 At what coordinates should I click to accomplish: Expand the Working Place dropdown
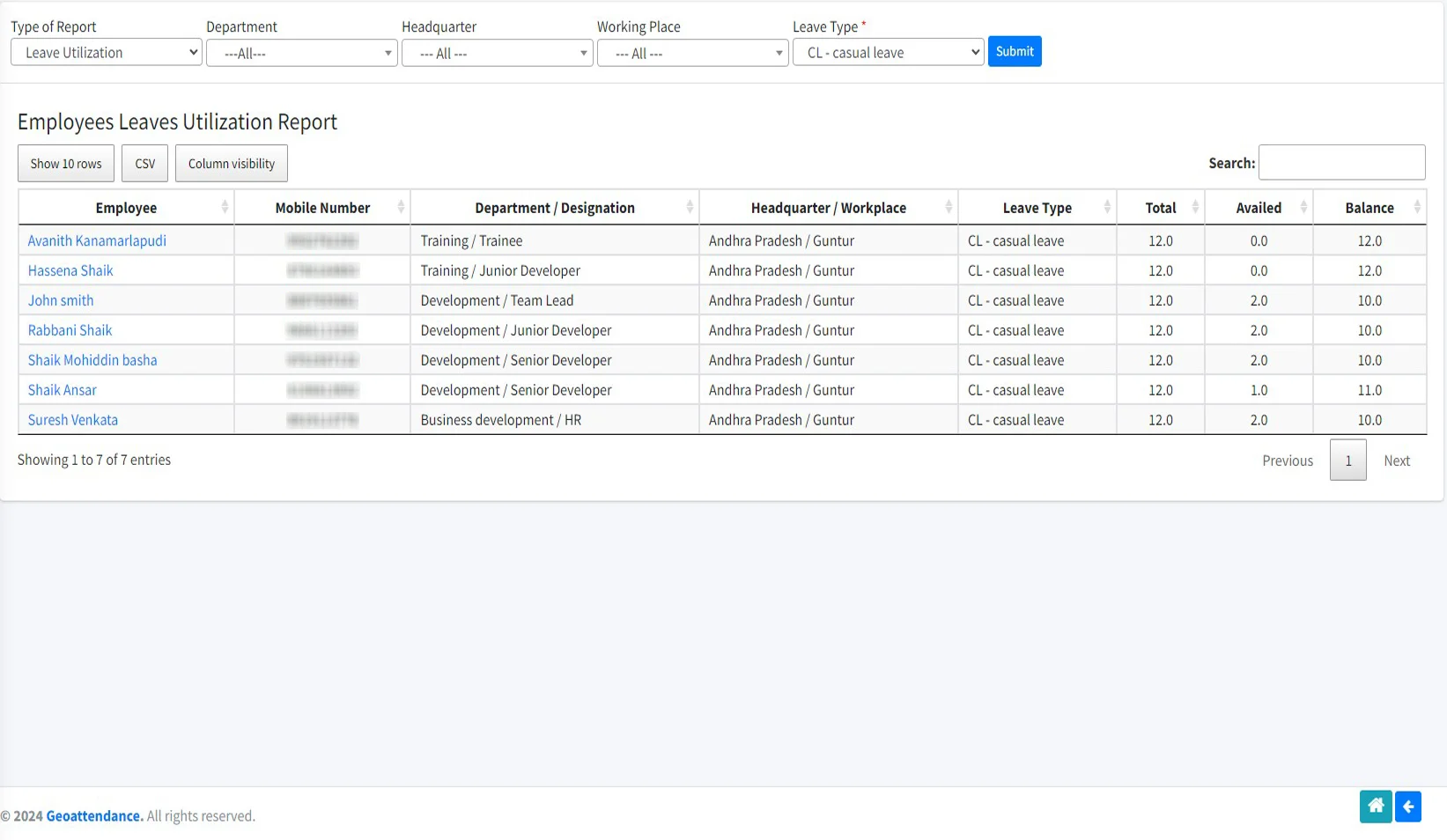pyautogui.click(x=692, y=54)
